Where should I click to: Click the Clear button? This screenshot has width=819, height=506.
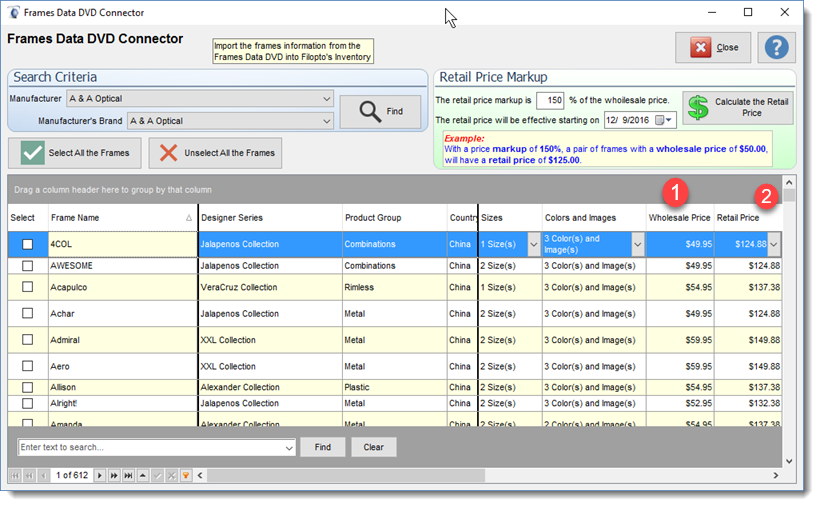click(373, 448)
